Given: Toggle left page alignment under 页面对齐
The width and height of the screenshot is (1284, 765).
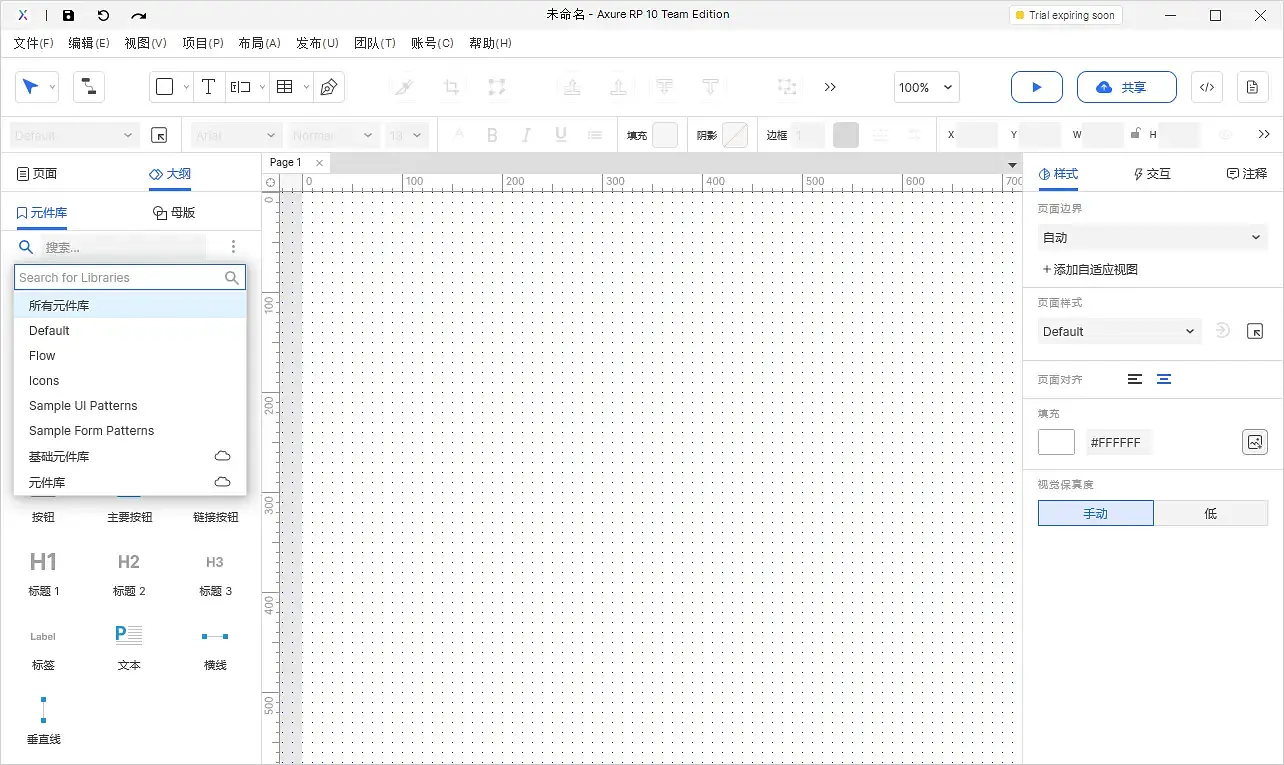Looking at the screenshot, I should (1135, 379).
